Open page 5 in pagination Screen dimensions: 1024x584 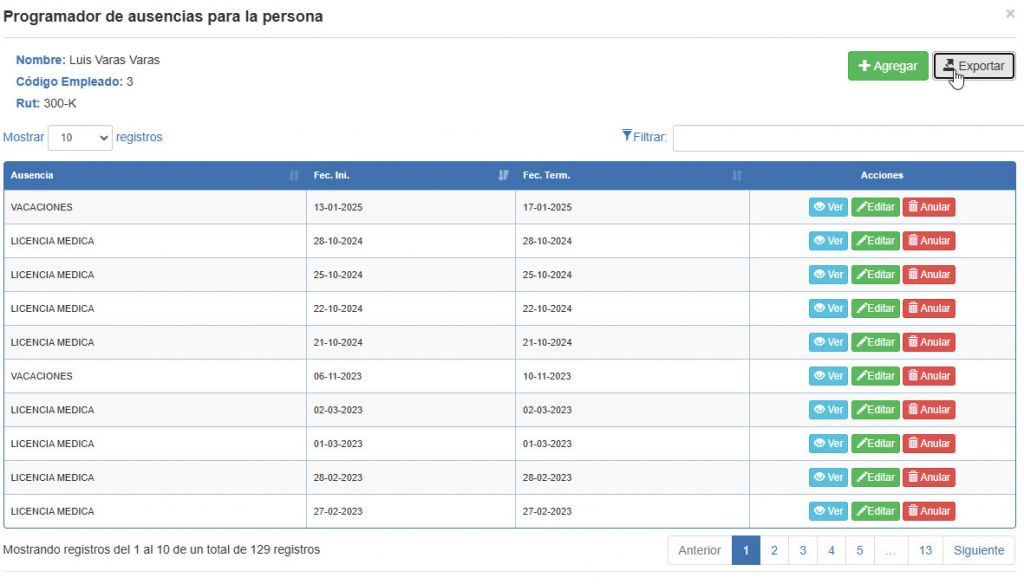point(859,550)
